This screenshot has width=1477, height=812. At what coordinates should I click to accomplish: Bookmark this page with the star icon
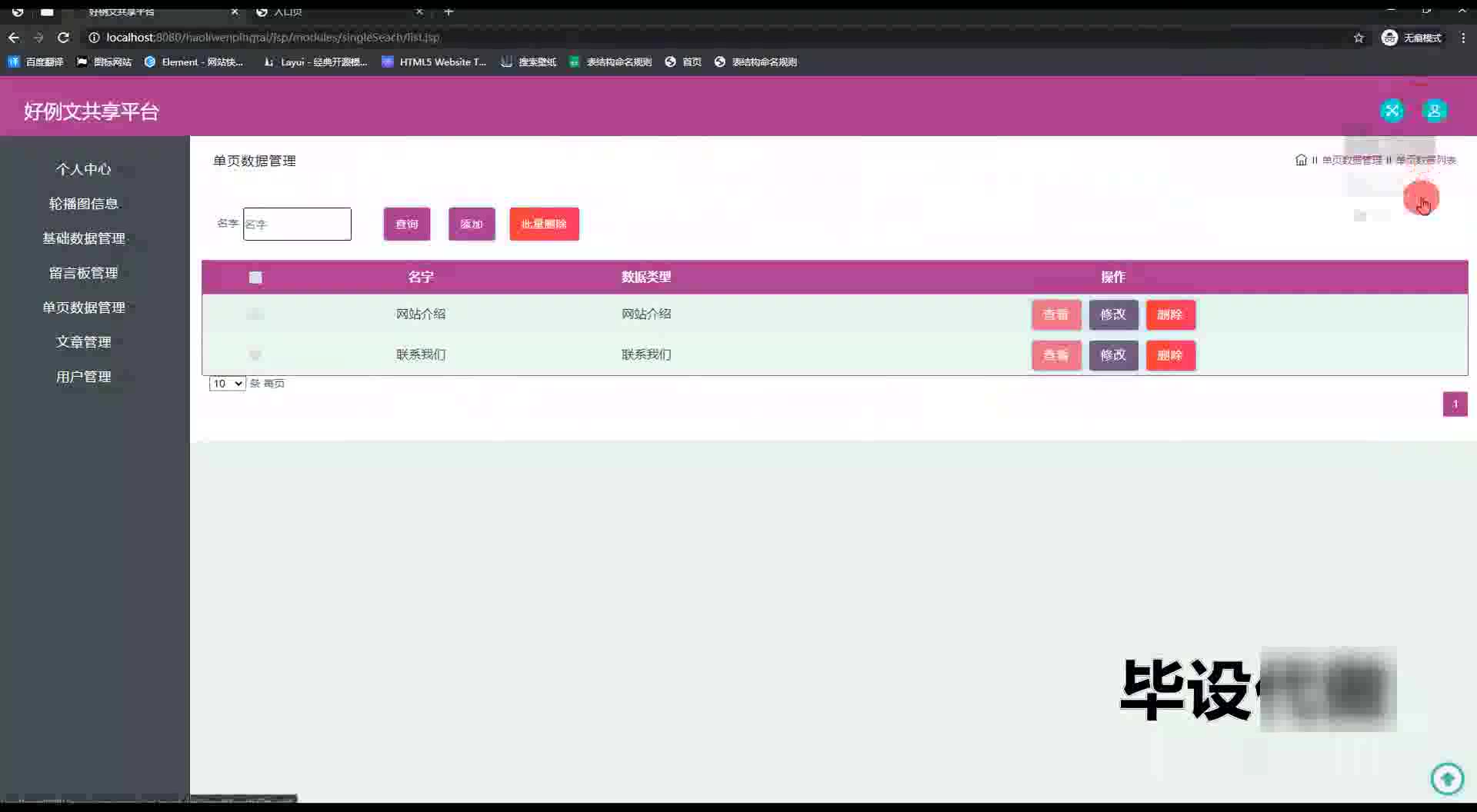(x=1359, y=38)
